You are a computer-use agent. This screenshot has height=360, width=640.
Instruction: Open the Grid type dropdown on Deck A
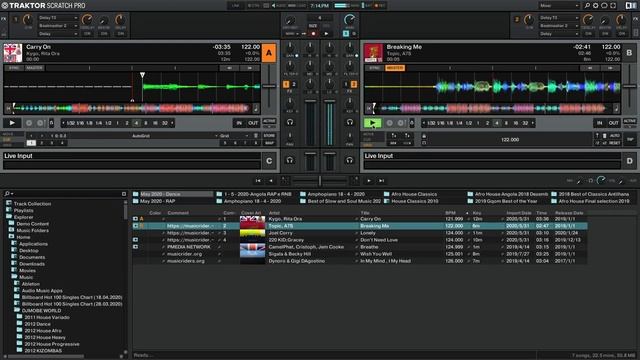(234, 136)
